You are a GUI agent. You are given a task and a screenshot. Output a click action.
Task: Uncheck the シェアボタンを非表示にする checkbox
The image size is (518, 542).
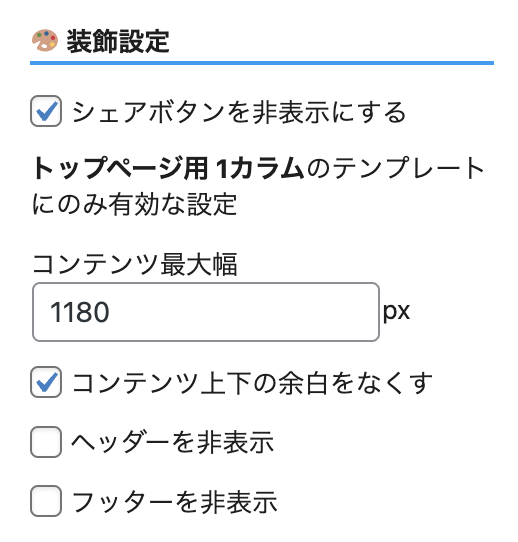pos(46,111)
